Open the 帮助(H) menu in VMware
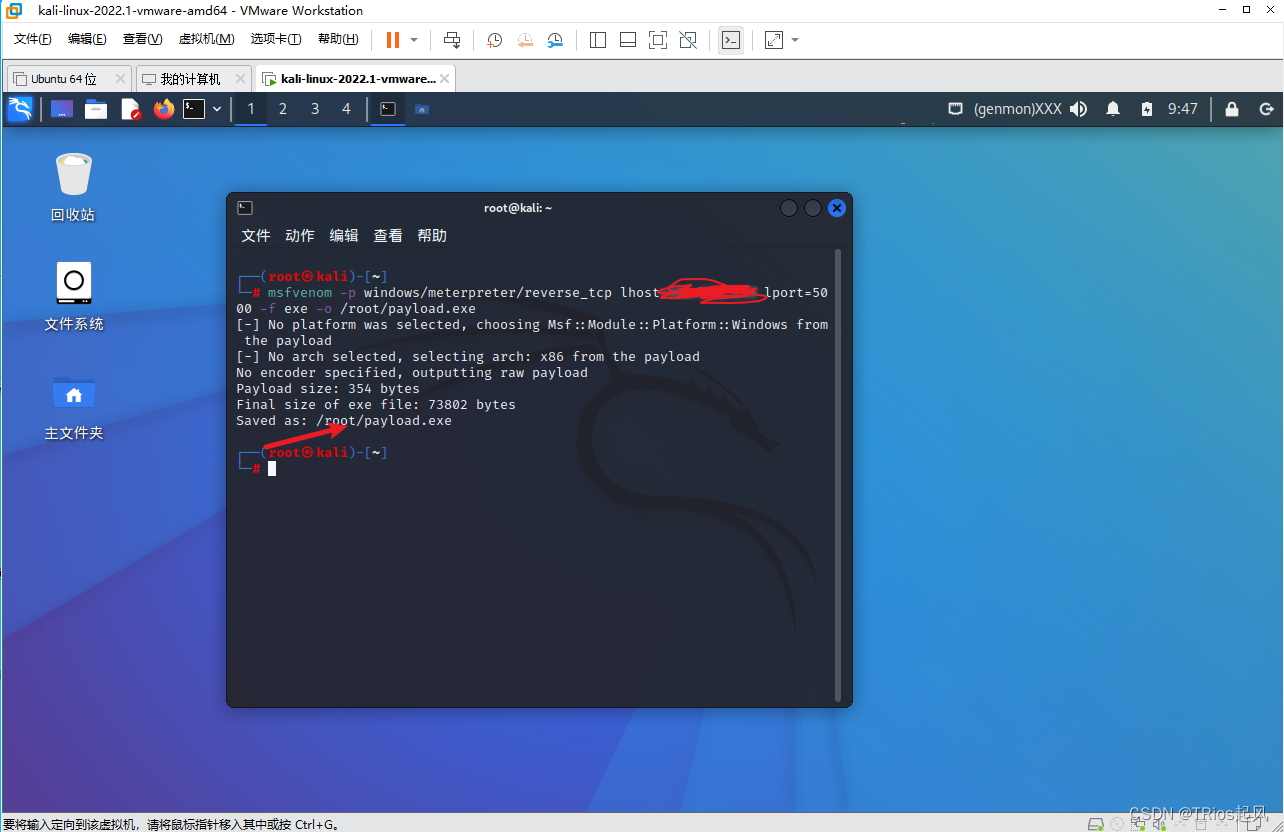The image size is (1284, 832). (338, 39)
